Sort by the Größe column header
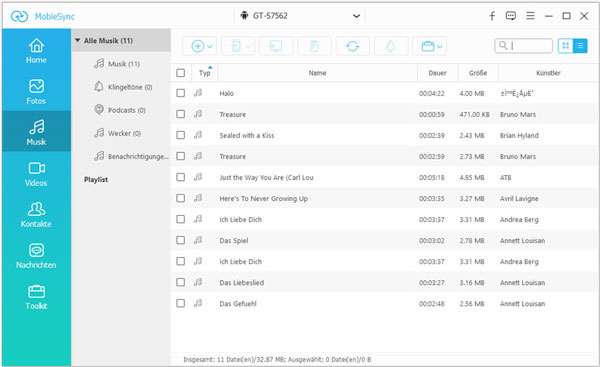This screenshot has width=600, height=367. coord(478,73)
